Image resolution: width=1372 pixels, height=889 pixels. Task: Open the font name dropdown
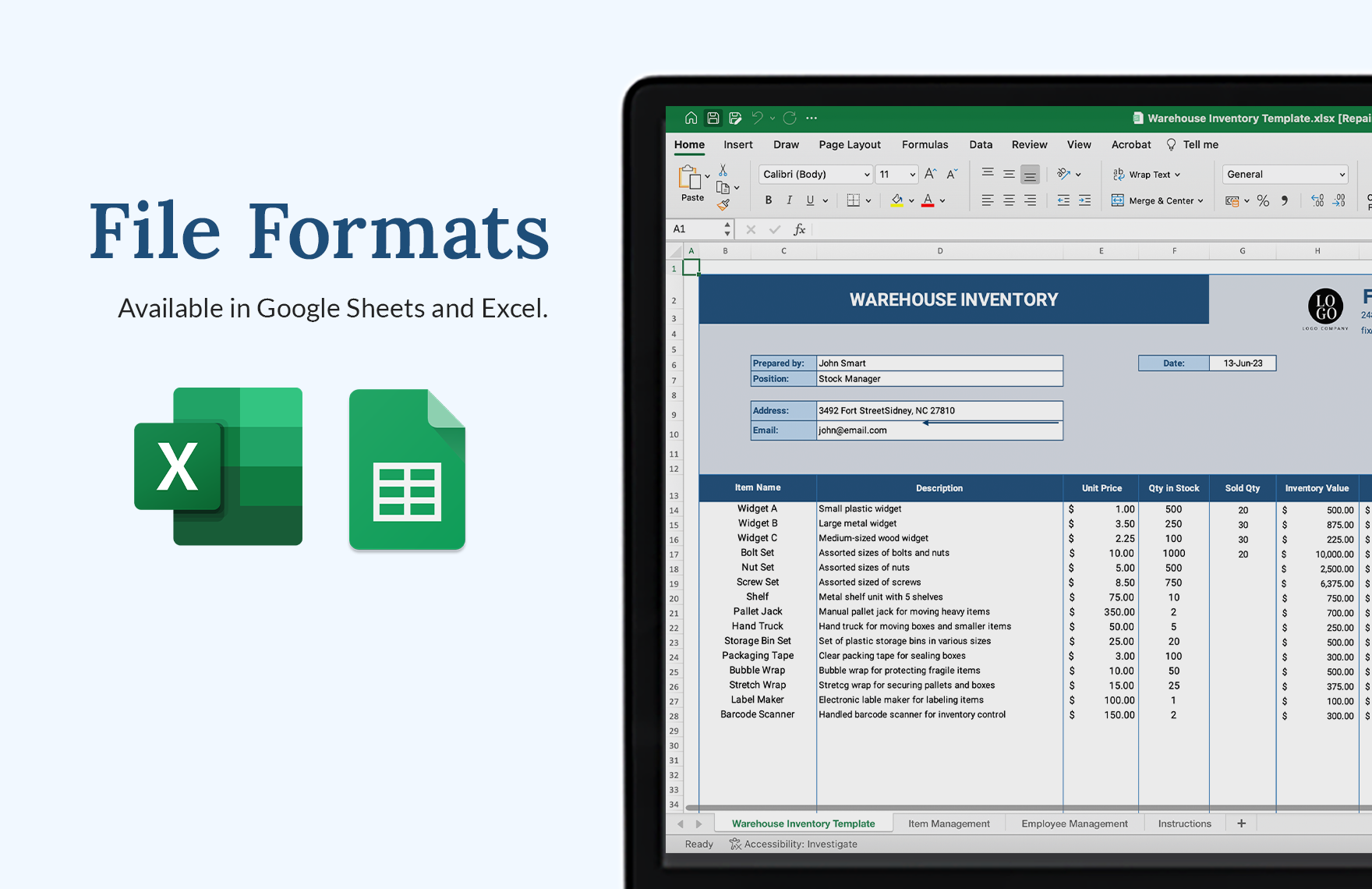point(868,174)
